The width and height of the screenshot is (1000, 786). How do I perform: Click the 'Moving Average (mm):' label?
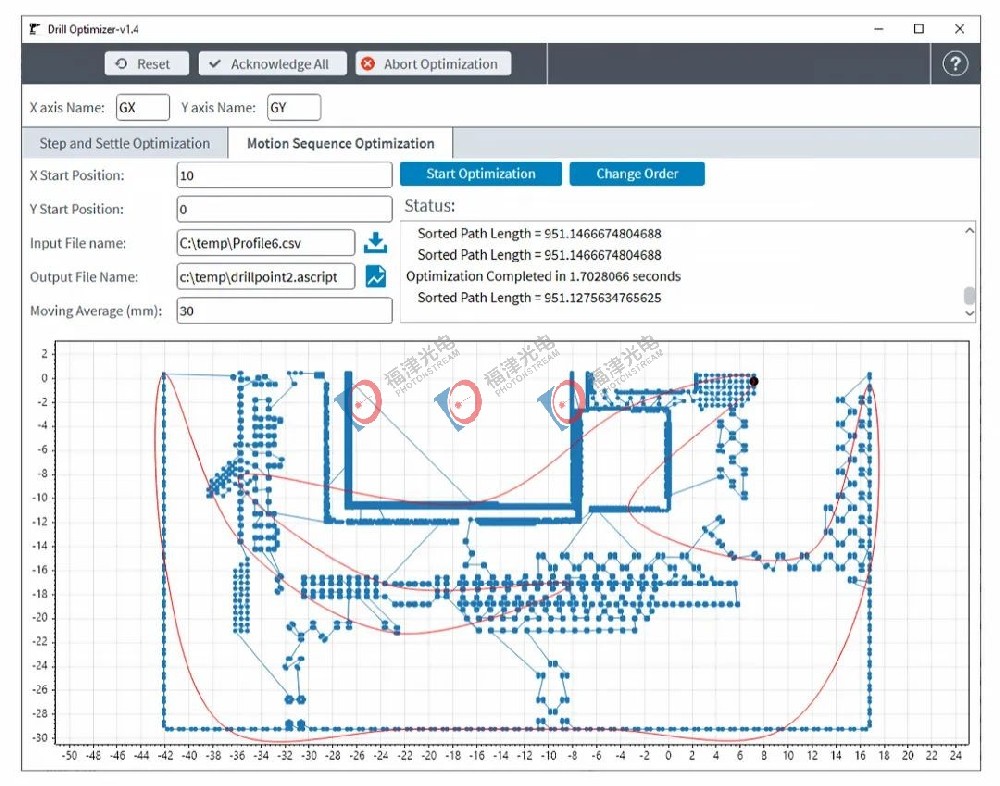pos(96,311)
